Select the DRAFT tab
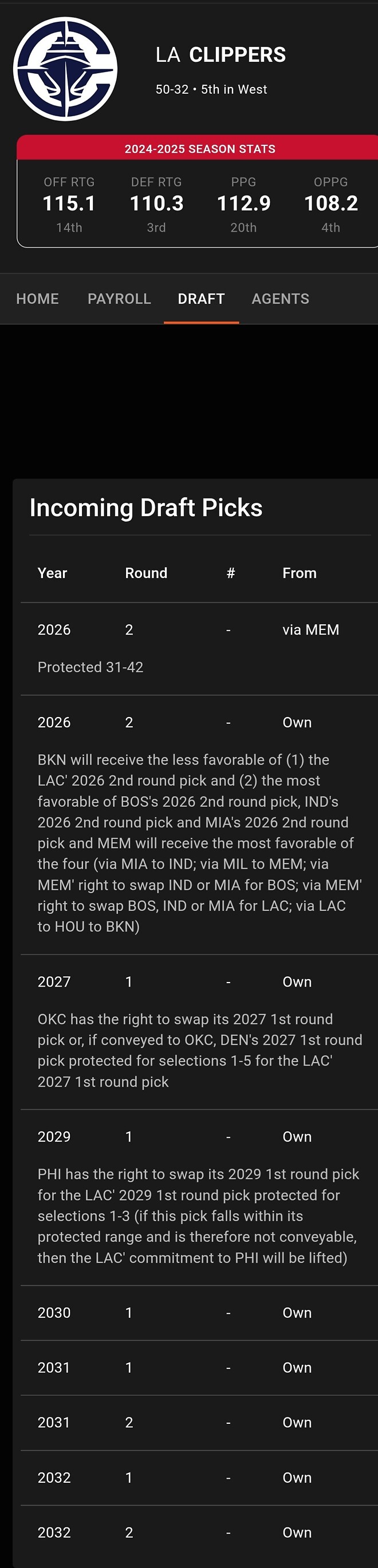The height and width of the screenshot is (1568, 378). [201, 299]
